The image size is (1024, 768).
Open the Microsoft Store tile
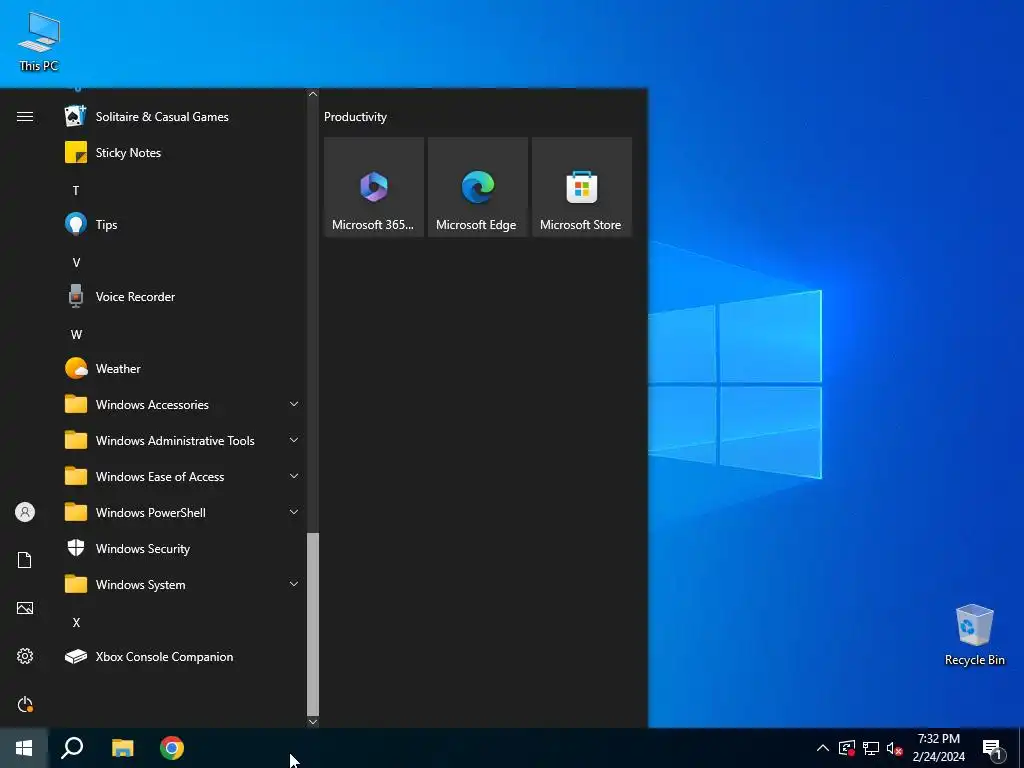click(x=582, y=187)
